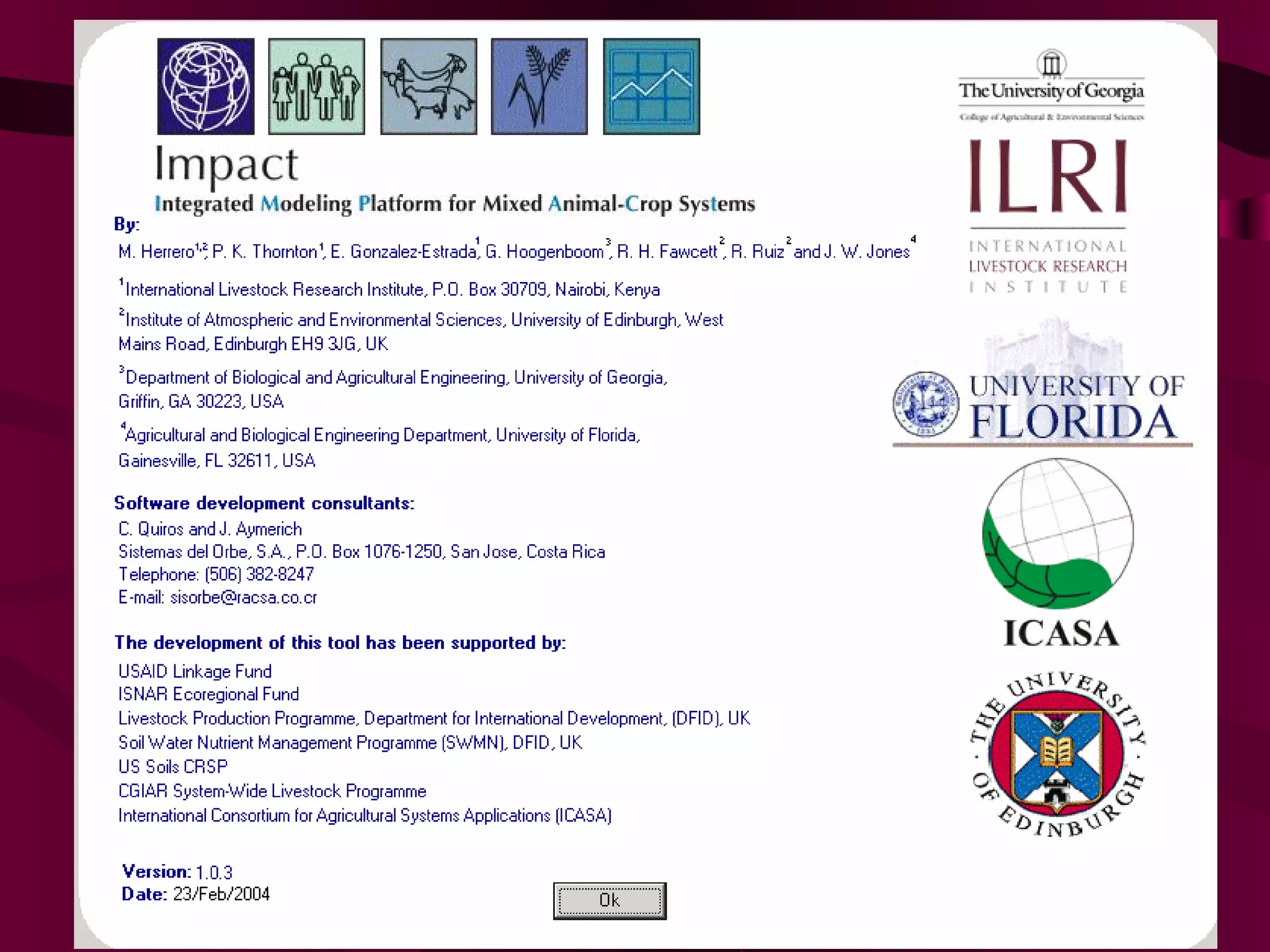Click the livestock animals icon
This screenshot has width=1270, height=952.
[429, 86]
